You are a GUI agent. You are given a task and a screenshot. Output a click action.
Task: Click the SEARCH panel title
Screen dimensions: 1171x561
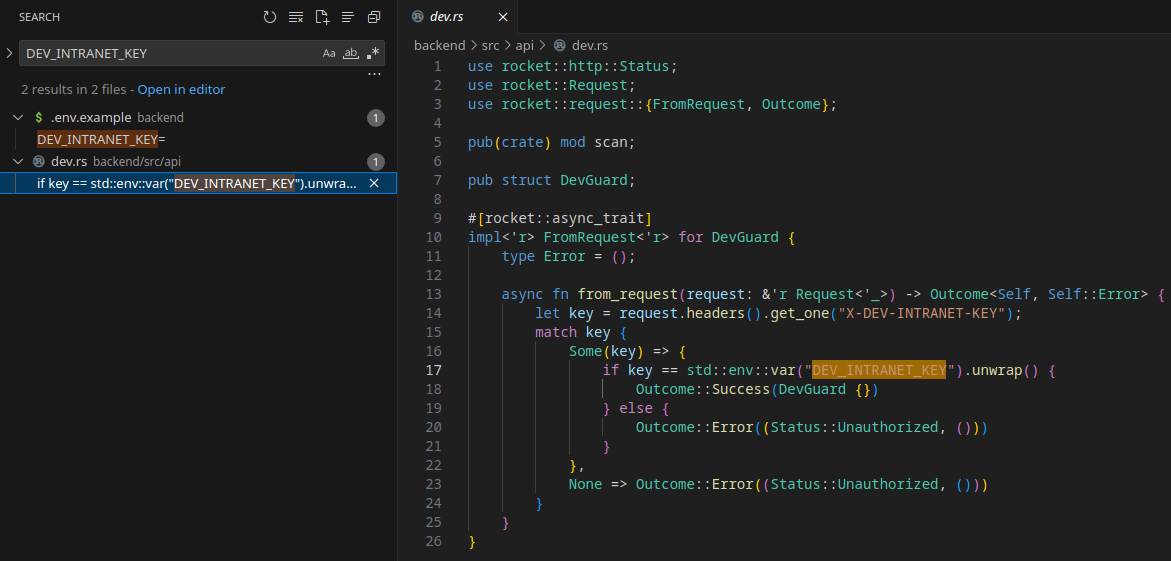[x=40, y=17]
